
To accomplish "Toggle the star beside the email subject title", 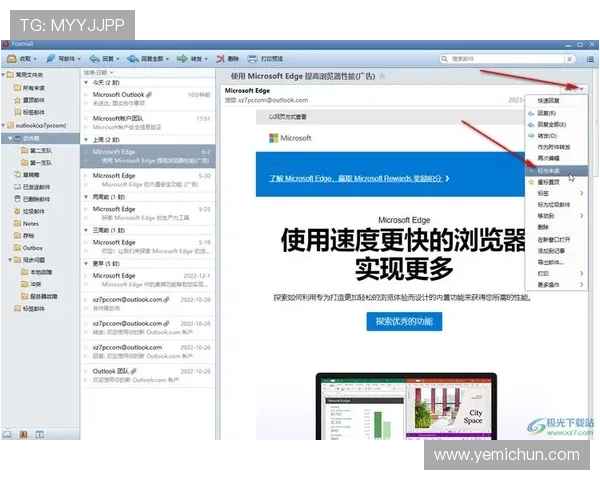I will [382, 76].
